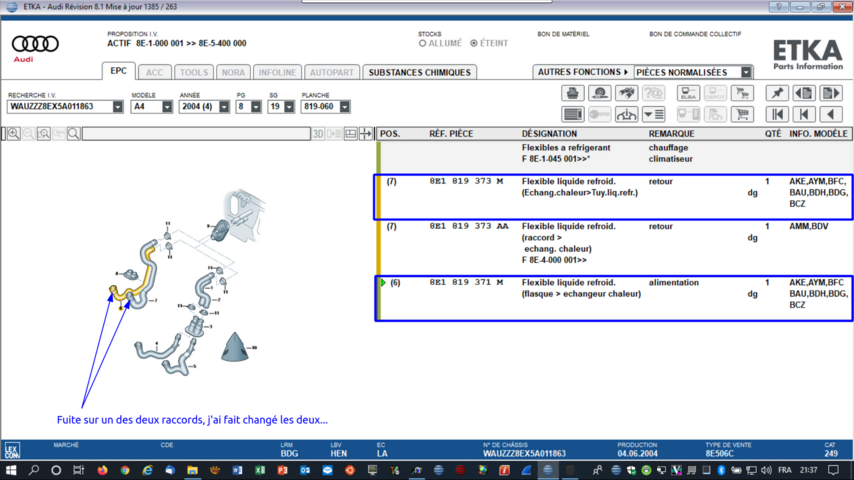Screen dimensions: 854x480
Task: Click the taskbar clock showing 21:37
Action: [x=809, y=470]
